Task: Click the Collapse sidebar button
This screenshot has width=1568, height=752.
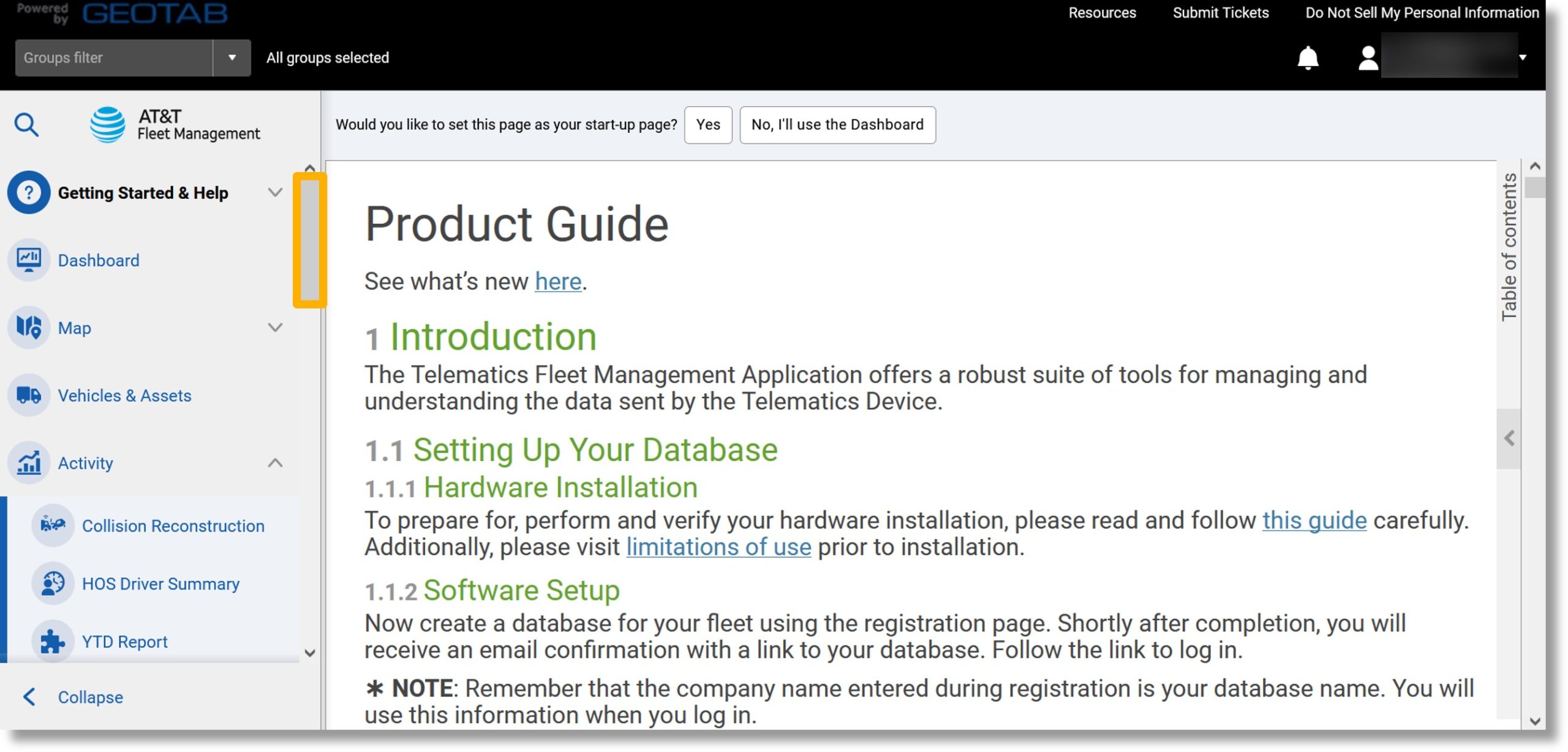Action: click(72, 697)
